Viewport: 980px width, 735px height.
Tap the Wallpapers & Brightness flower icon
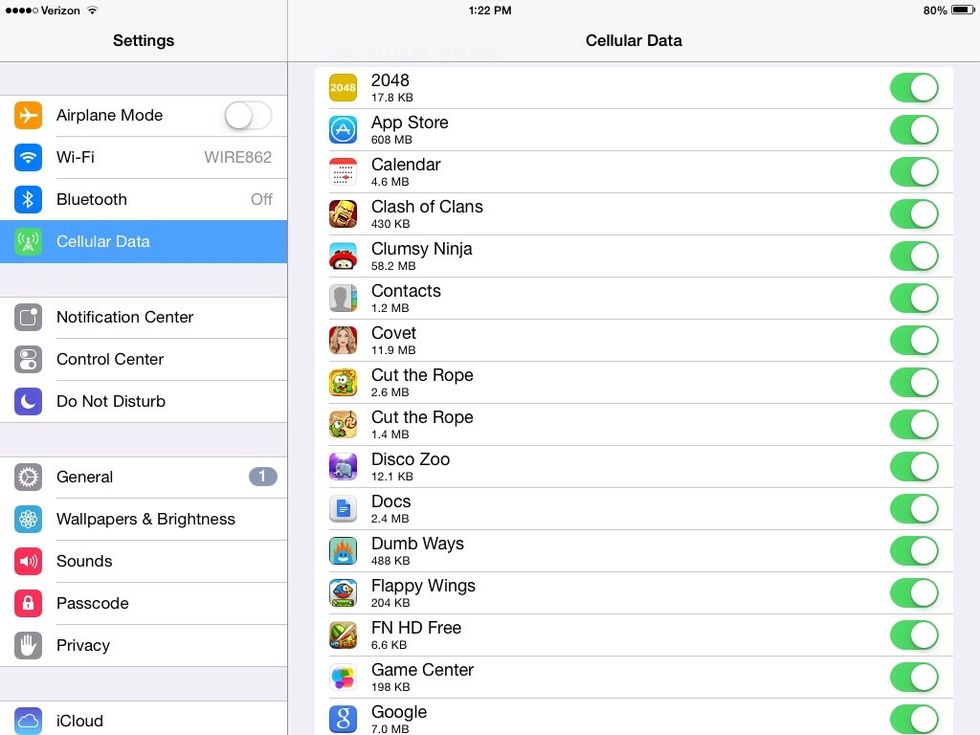tap(28, 519)
